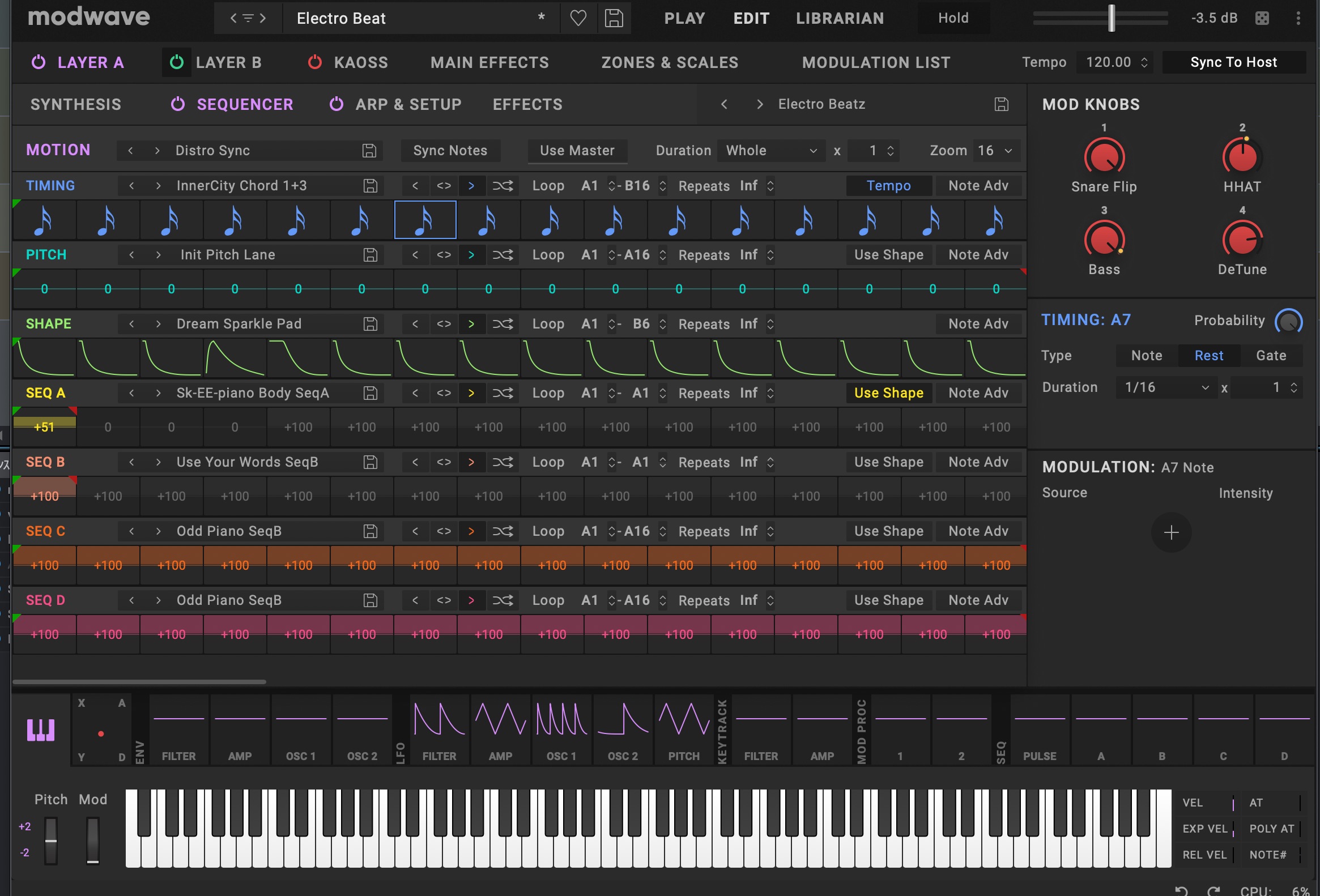The height and width of the screenshot is (896, 1320).
Task: Save performance using top floppy disk icon
Action: [x=614, y=18]
